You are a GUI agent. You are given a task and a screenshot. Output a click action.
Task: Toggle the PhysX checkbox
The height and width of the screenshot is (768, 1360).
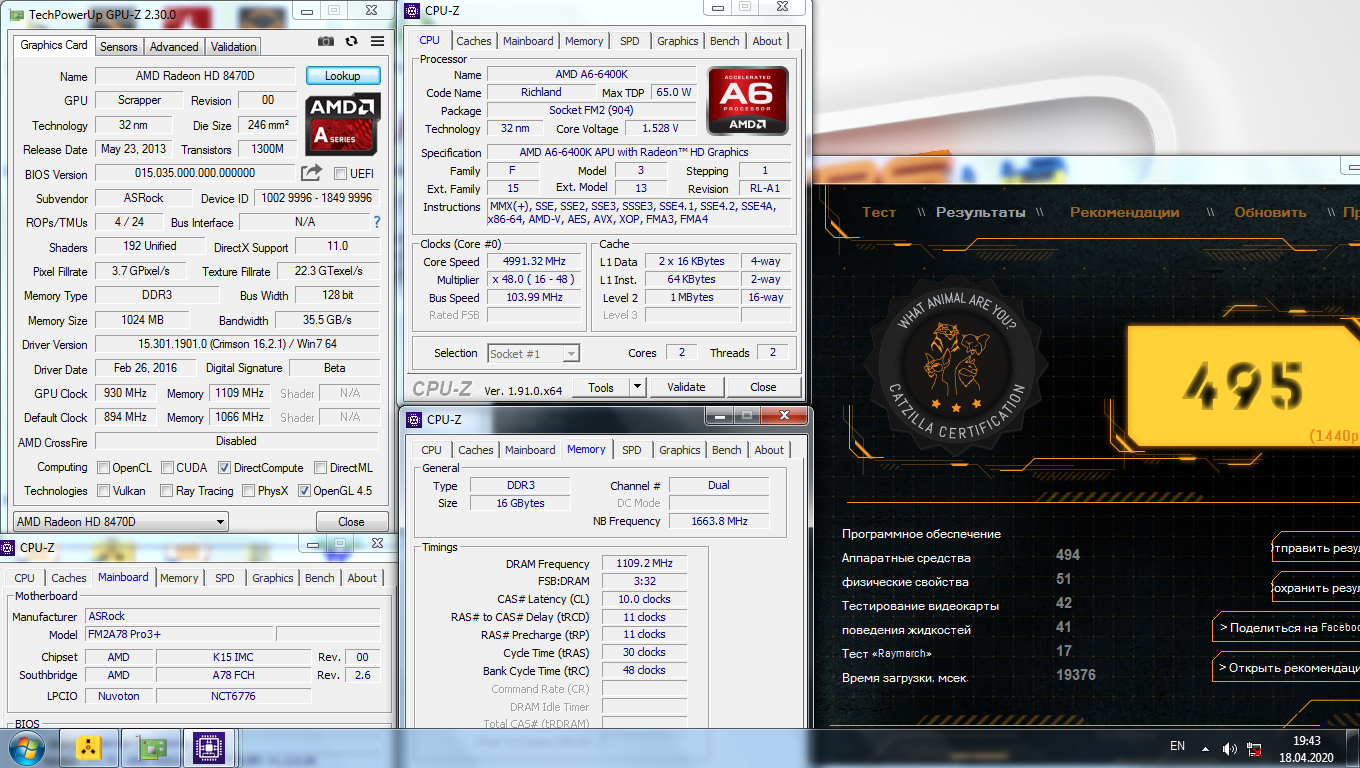(x=248, y=491)
